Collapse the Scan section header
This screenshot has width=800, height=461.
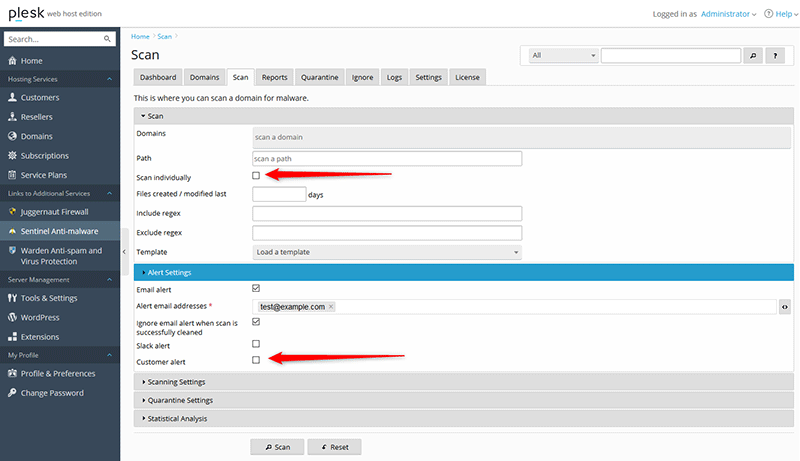point(464,116)
